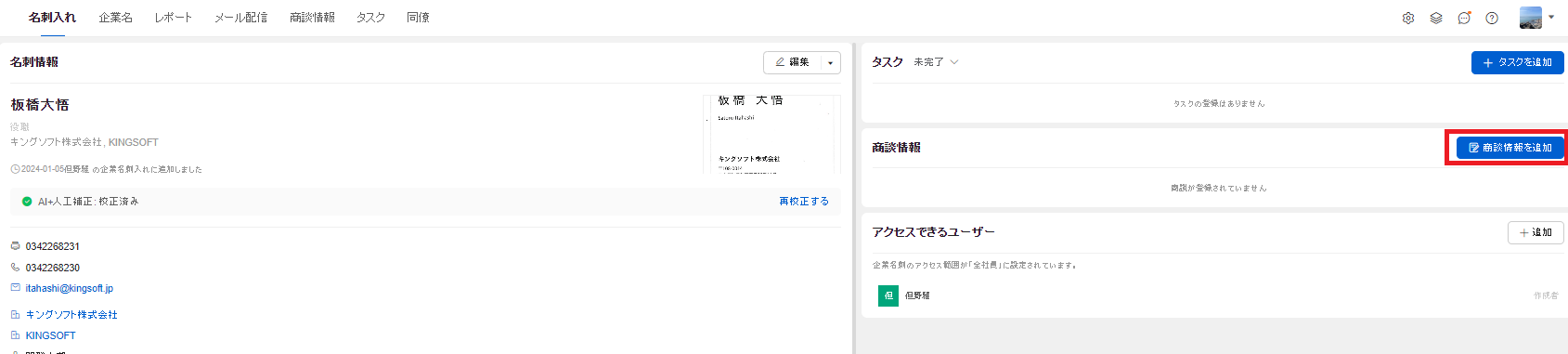Click the 商談情報を追加 button
Screen dimensions: 1568x354
click(1510, 148)
